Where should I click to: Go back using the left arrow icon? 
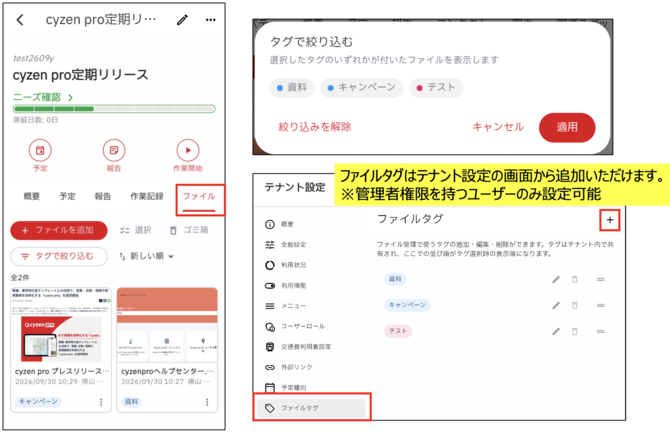(20, 20)
